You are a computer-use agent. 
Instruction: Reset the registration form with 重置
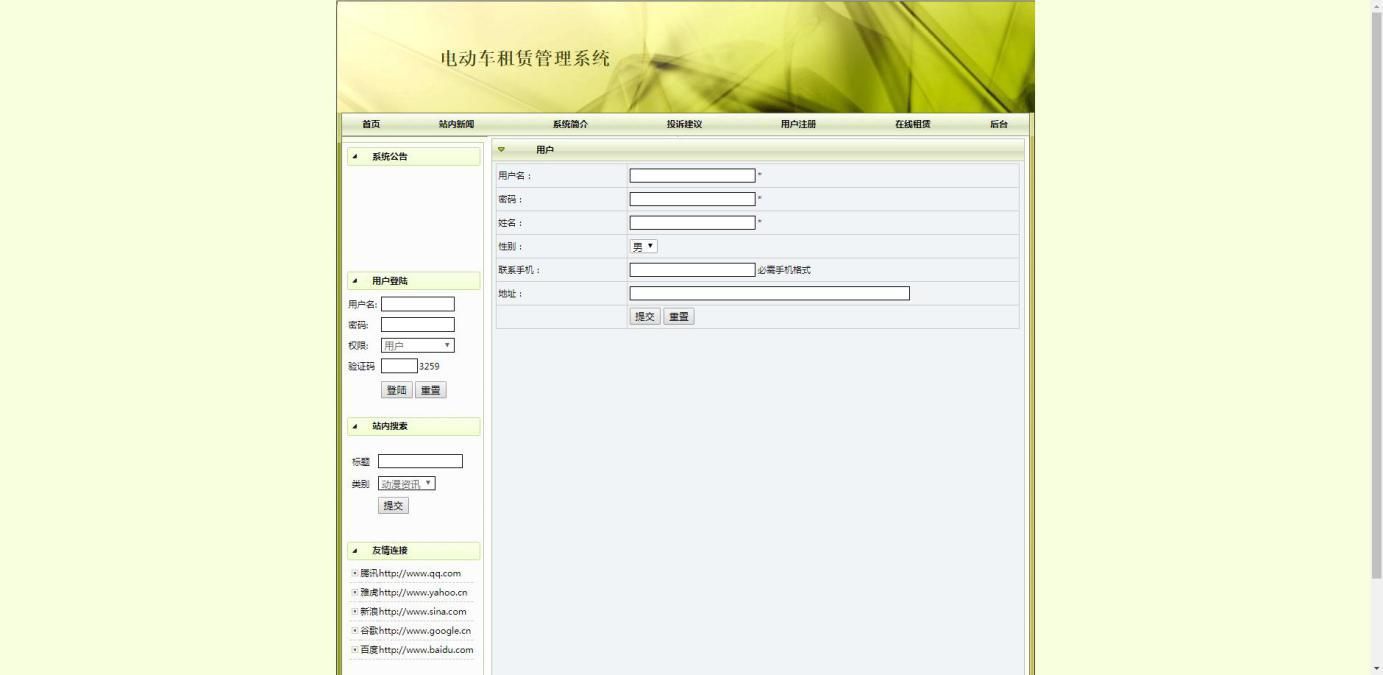[x=679, y=316]
